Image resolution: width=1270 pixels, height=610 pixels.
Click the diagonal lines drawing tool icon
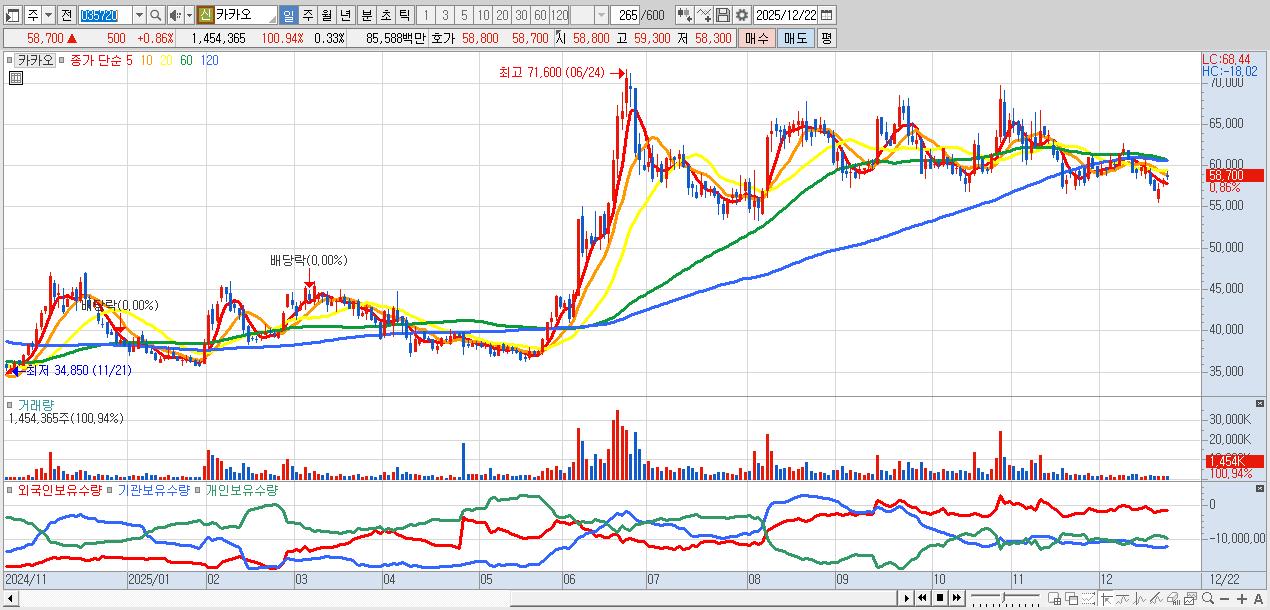1157,598
